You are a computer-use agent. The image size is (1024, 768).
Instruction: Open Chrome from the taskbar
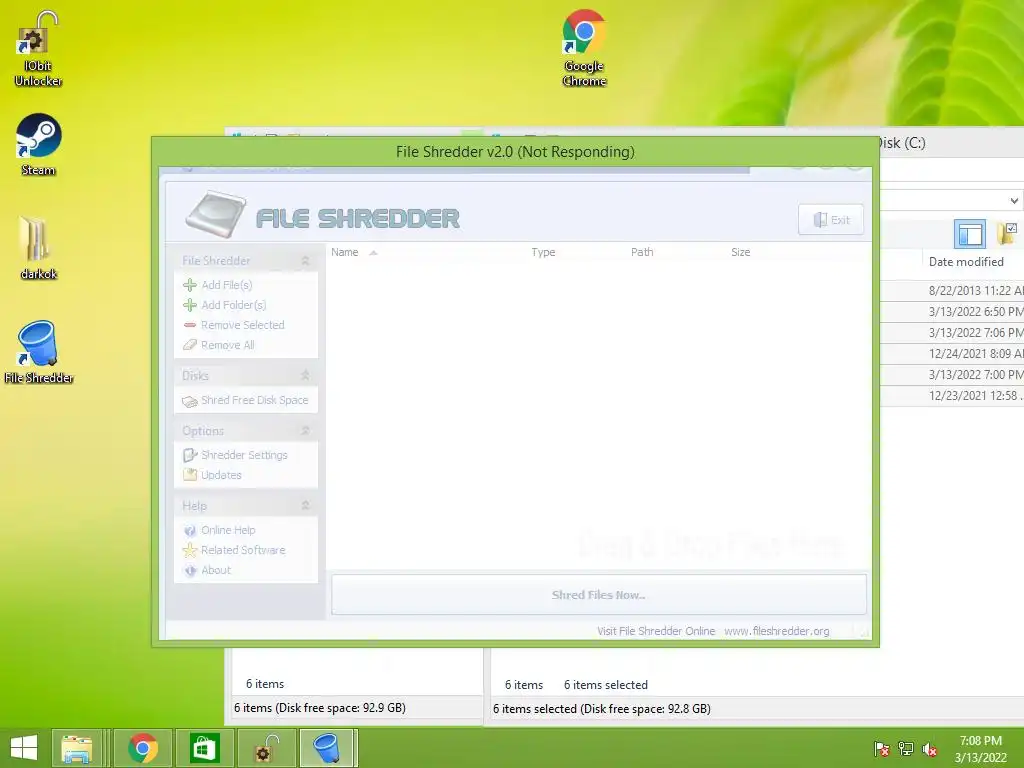(x=143, y=748)
